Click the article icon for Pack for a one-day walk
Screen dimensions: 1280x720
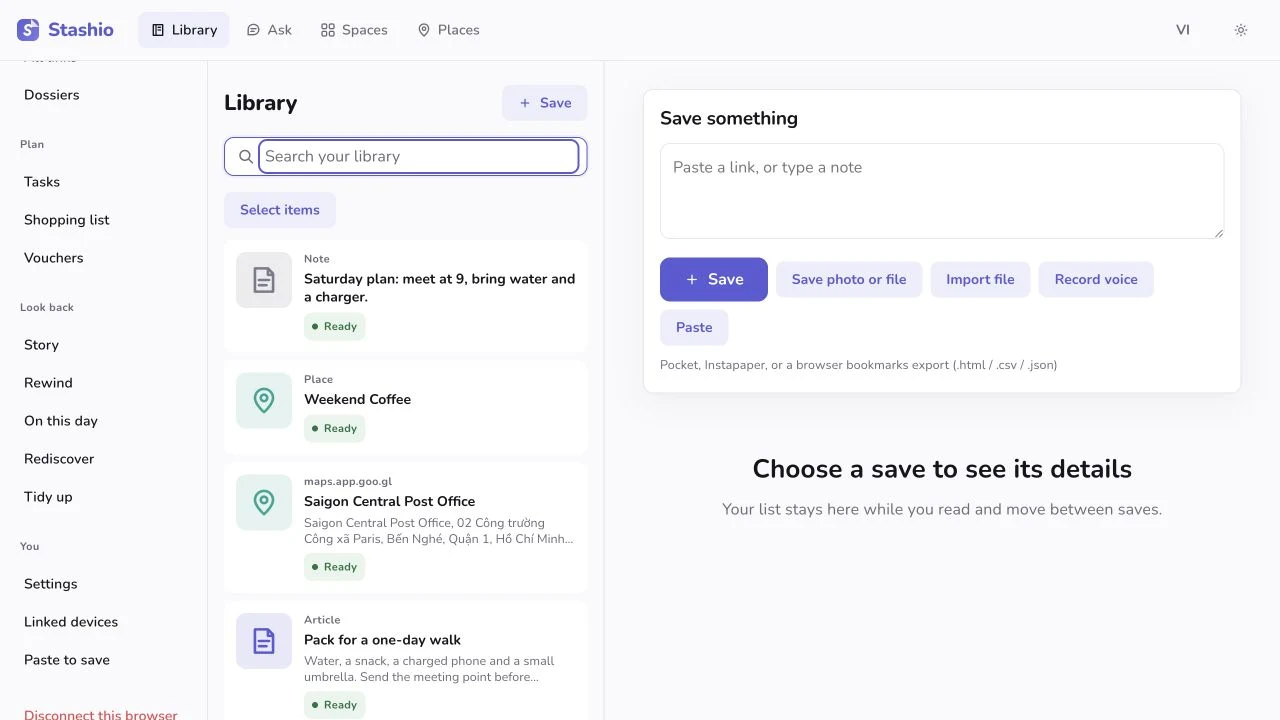tap(264, 641)
